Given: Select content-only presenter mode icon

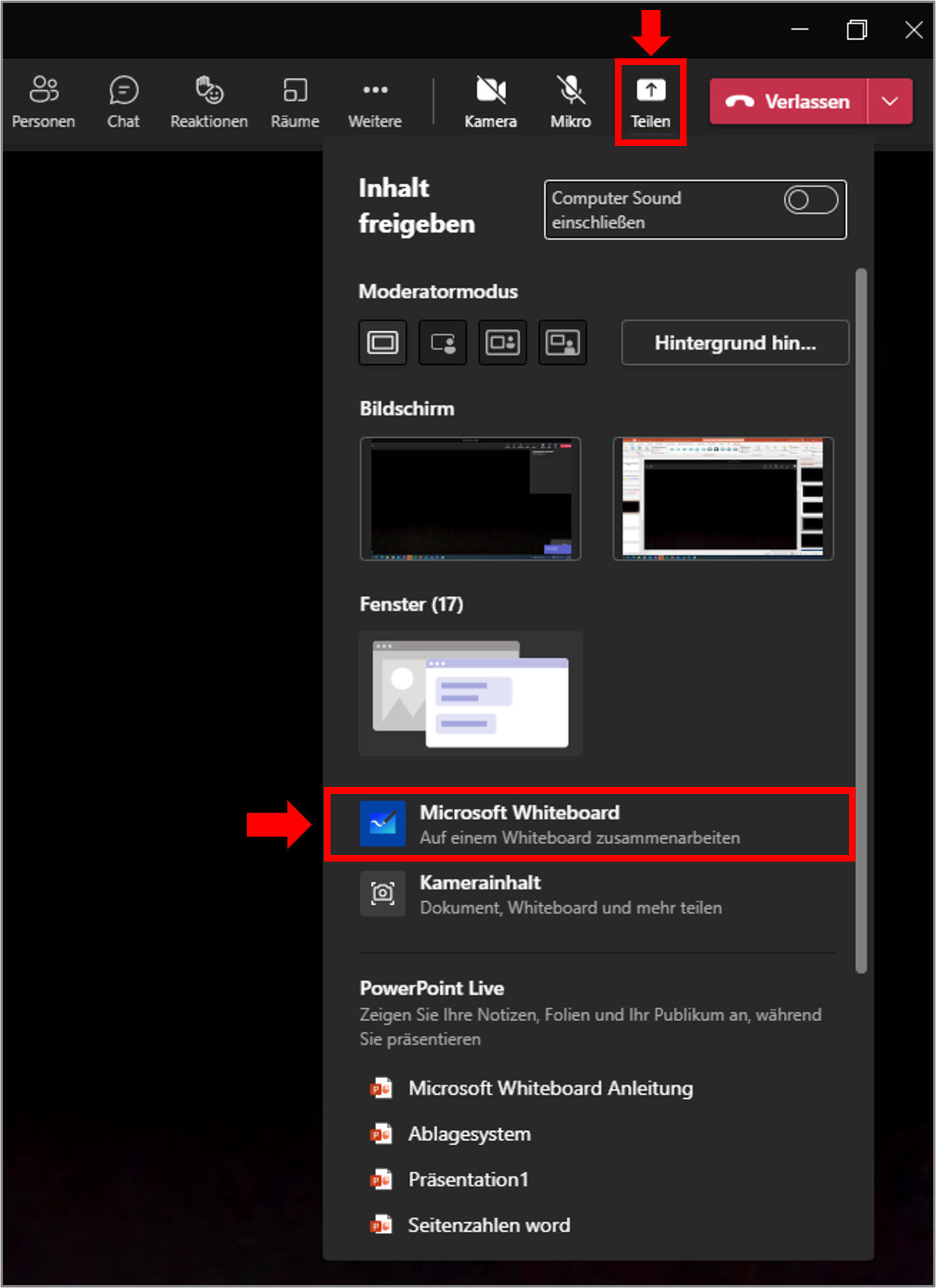Looking at the screenshot, I should tap(383, 343).
